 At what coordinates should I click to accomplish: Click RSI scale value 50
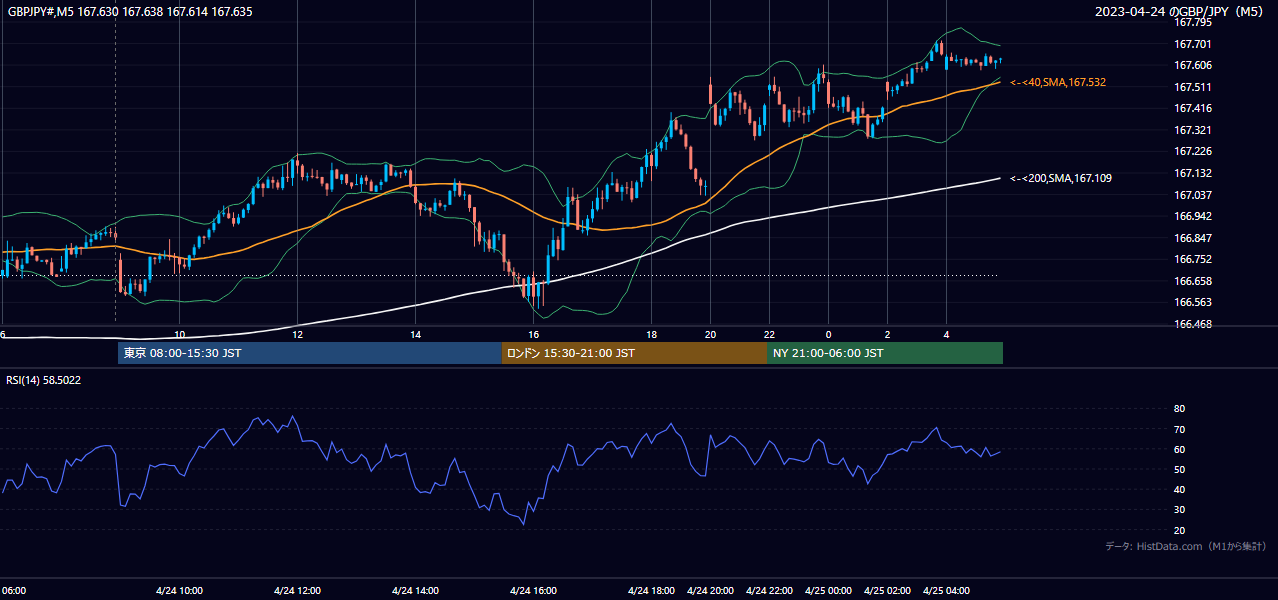(x=1179, y=469)
